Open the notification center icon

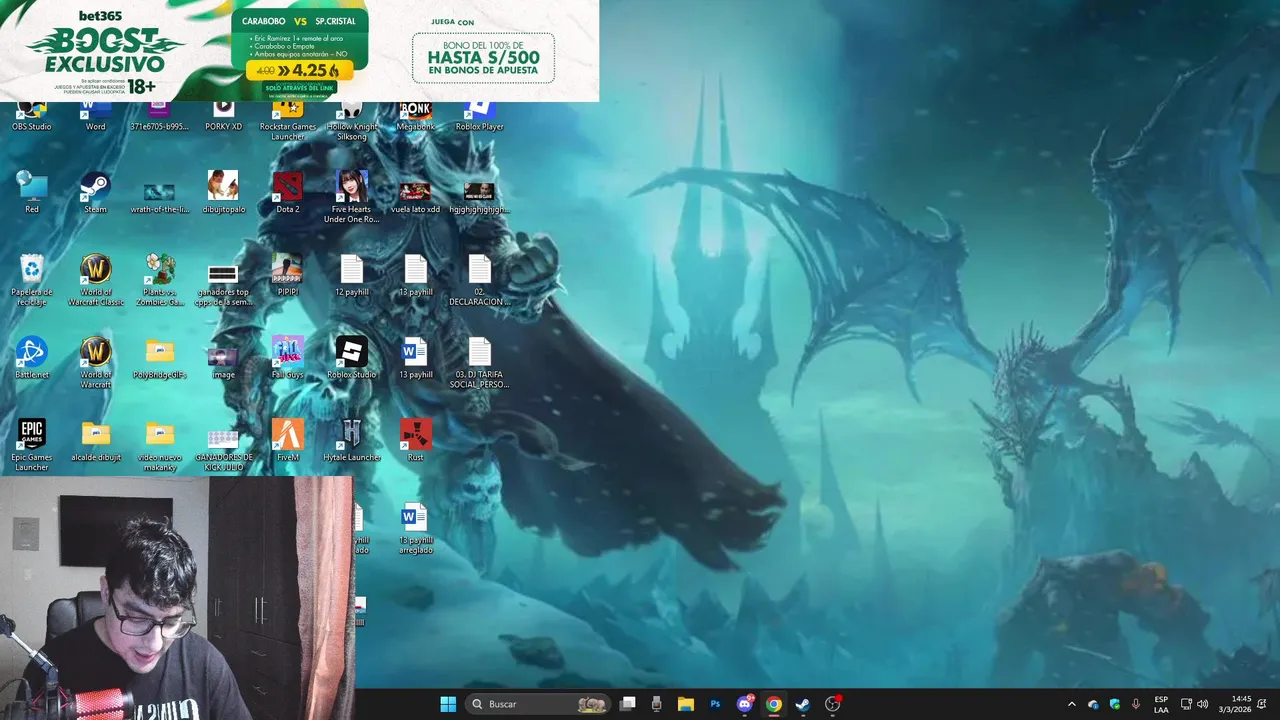pos(1262,704)
